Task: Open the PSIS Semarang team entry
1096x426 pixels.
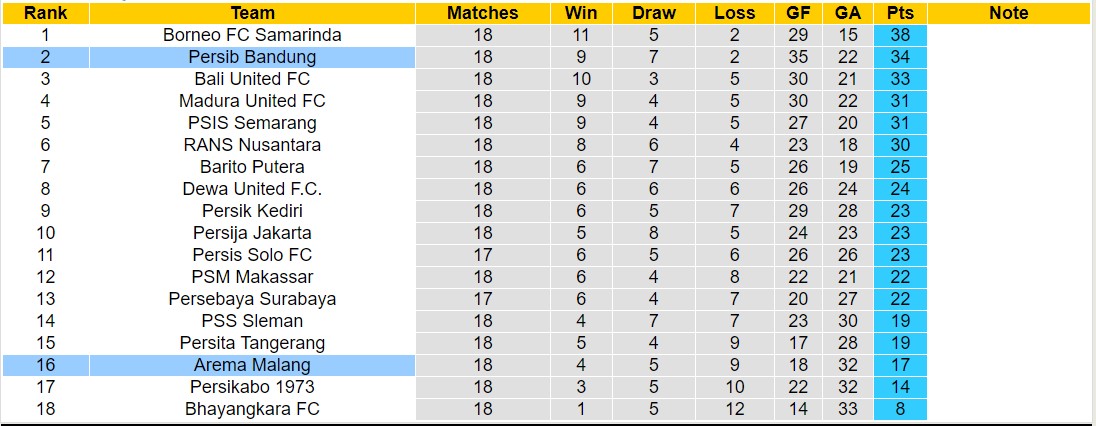Action: [252, 123]
